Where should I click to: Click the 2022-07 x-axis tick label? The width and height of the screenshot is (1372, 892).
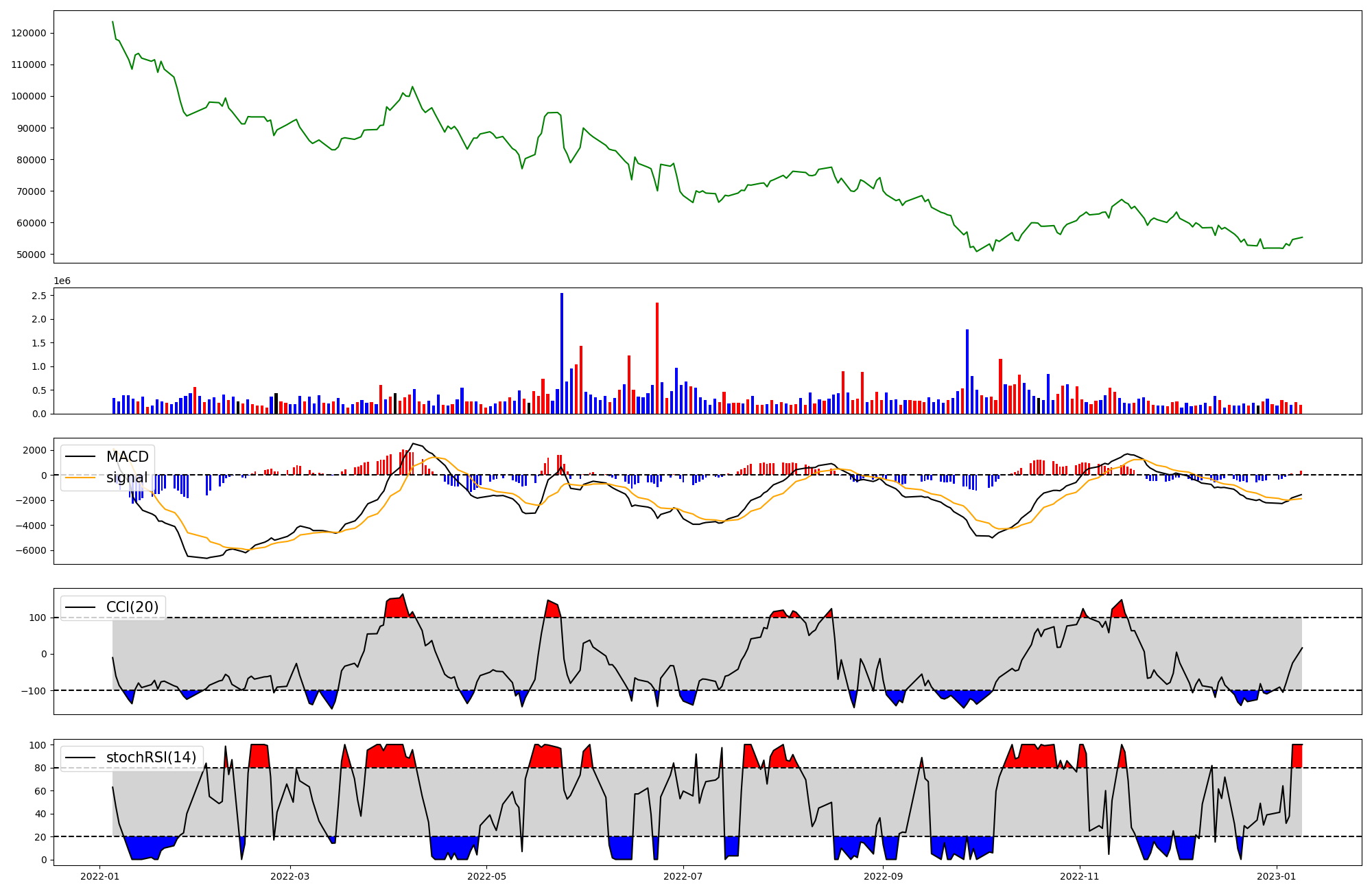click(x=684, y=876)
